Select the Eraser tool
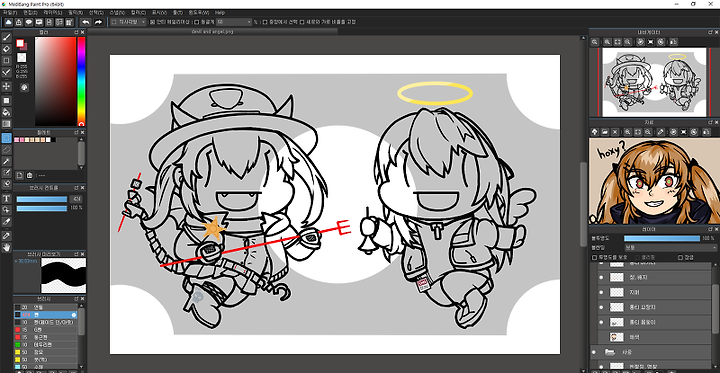 (x=6, y=49)
